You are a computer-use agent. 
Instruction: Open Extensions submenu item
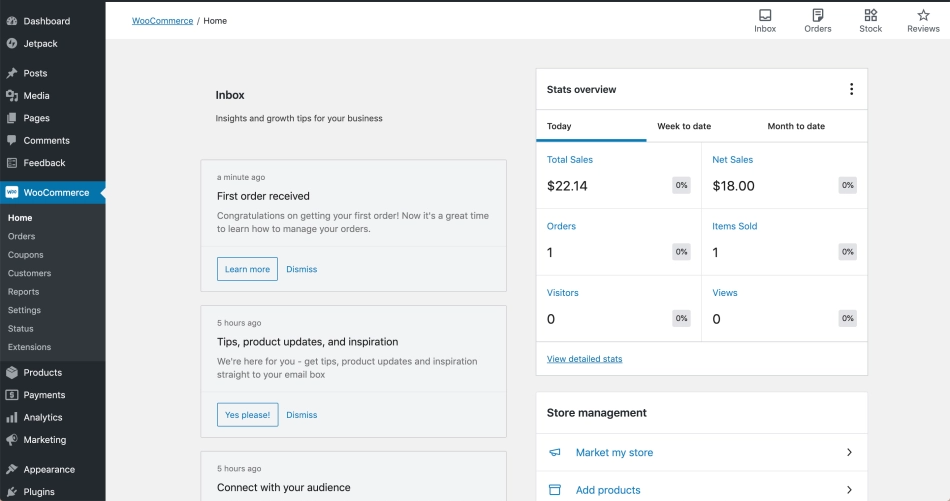(29, 347)
